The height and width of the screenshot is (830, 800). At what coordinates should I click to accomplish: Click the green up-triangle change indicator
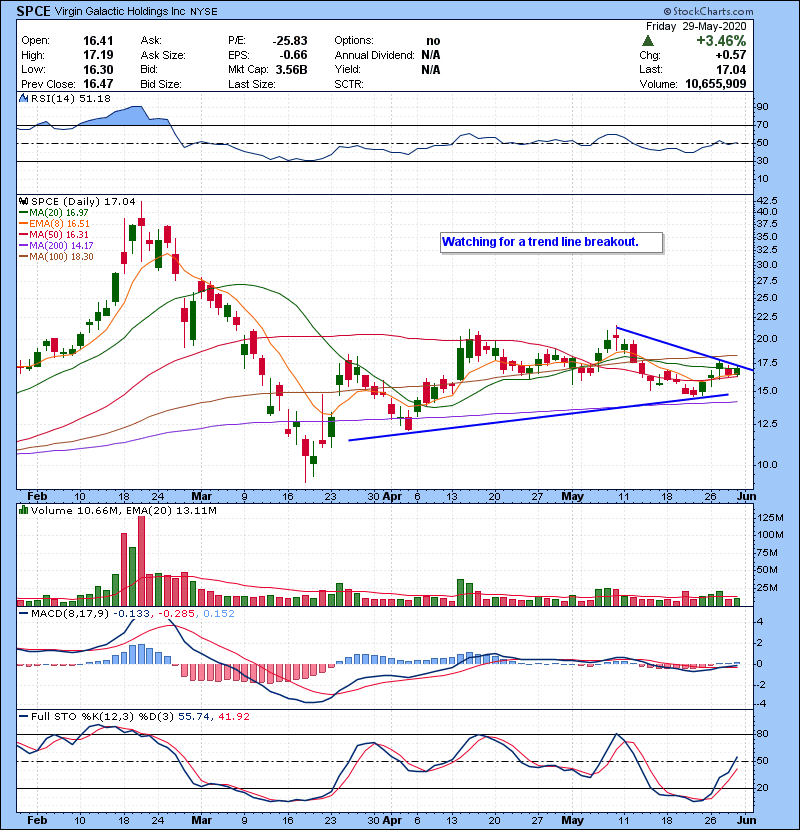coord(647,41)
